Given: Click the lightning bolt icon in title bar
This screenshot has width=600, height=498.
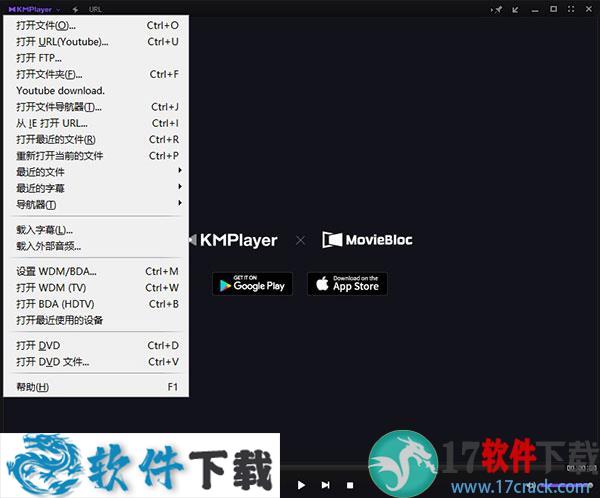Looking at the screenshot, I should tap(75, 9).
